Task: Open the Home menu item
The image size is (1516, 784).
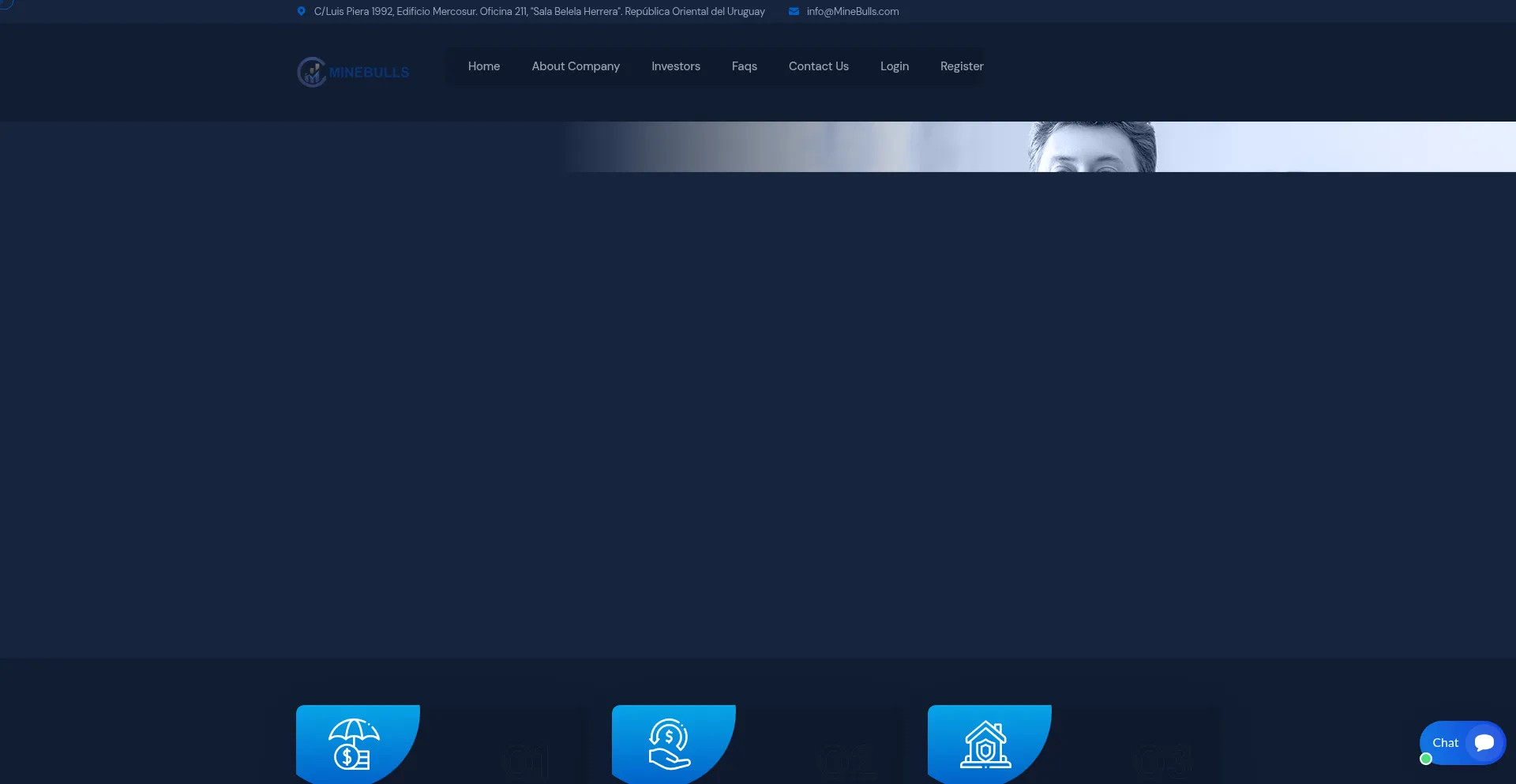Action: (x=483, y=66)
